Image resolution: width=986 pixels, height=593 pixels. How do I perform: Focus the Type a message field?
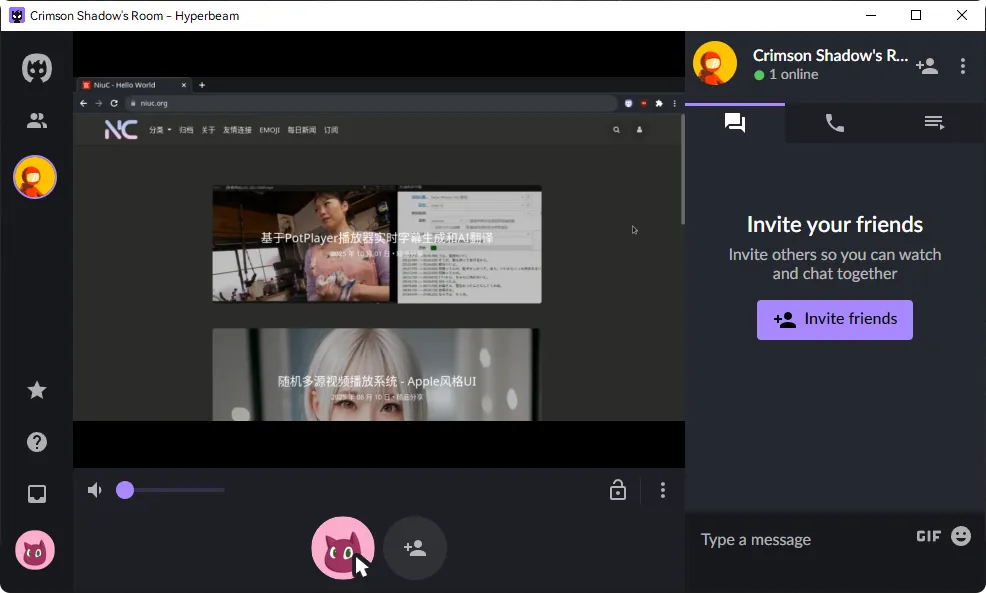[x=800, y=540]
